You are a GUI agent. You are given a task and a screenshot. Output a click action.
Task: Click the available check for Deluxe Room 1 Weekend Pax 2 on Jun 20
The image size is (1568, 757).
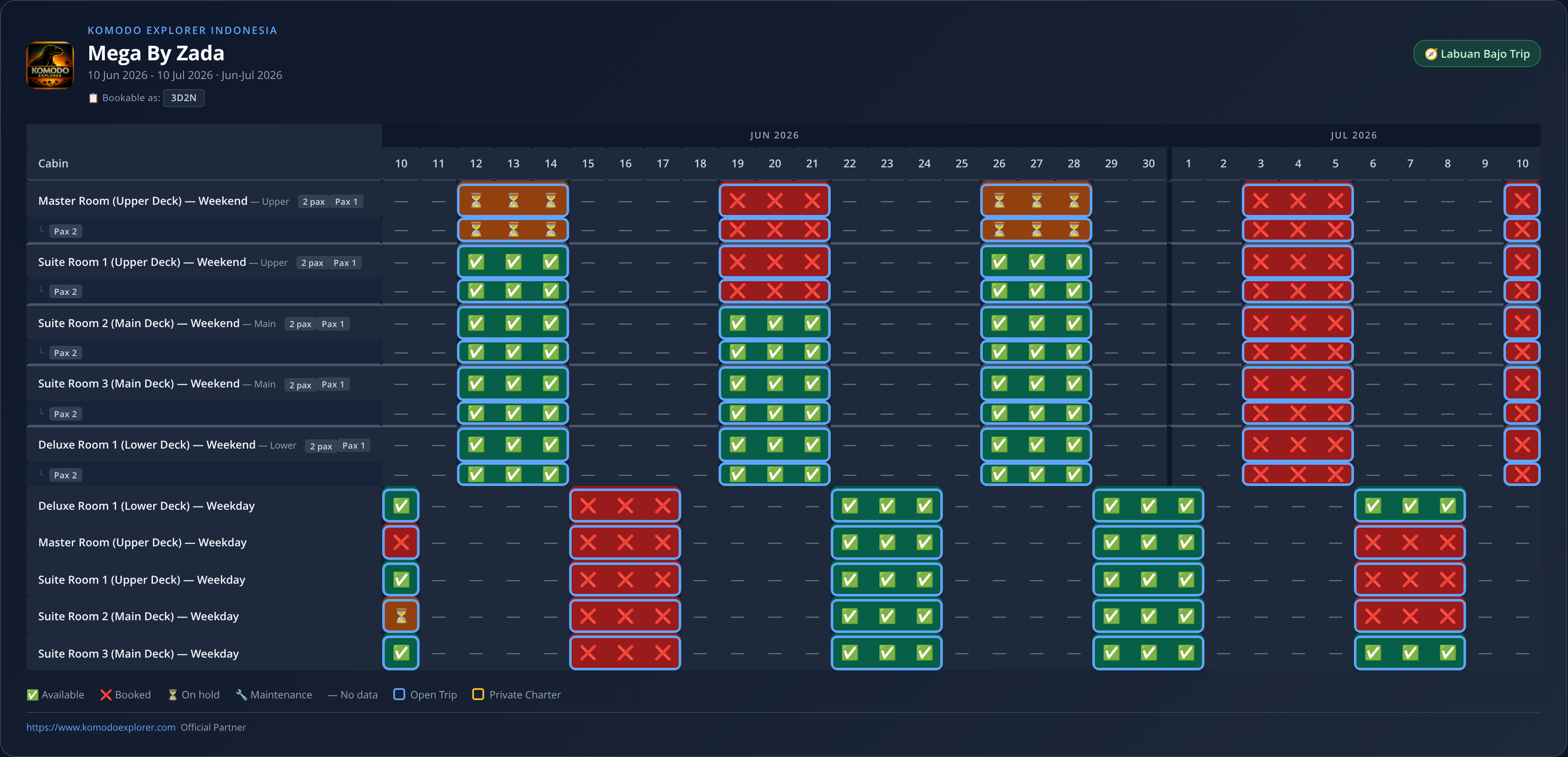[774, 475]
